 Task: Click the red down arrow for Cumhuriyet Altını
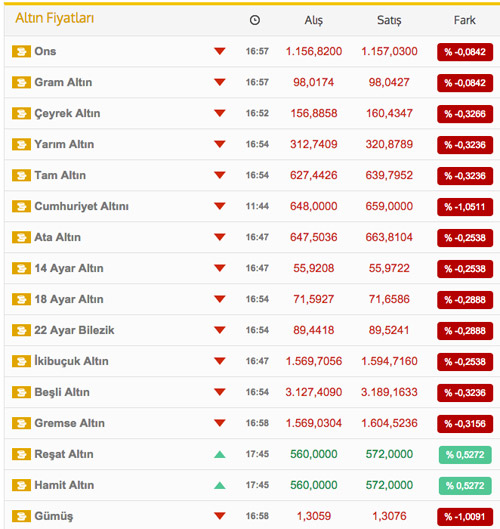[220, 206]
